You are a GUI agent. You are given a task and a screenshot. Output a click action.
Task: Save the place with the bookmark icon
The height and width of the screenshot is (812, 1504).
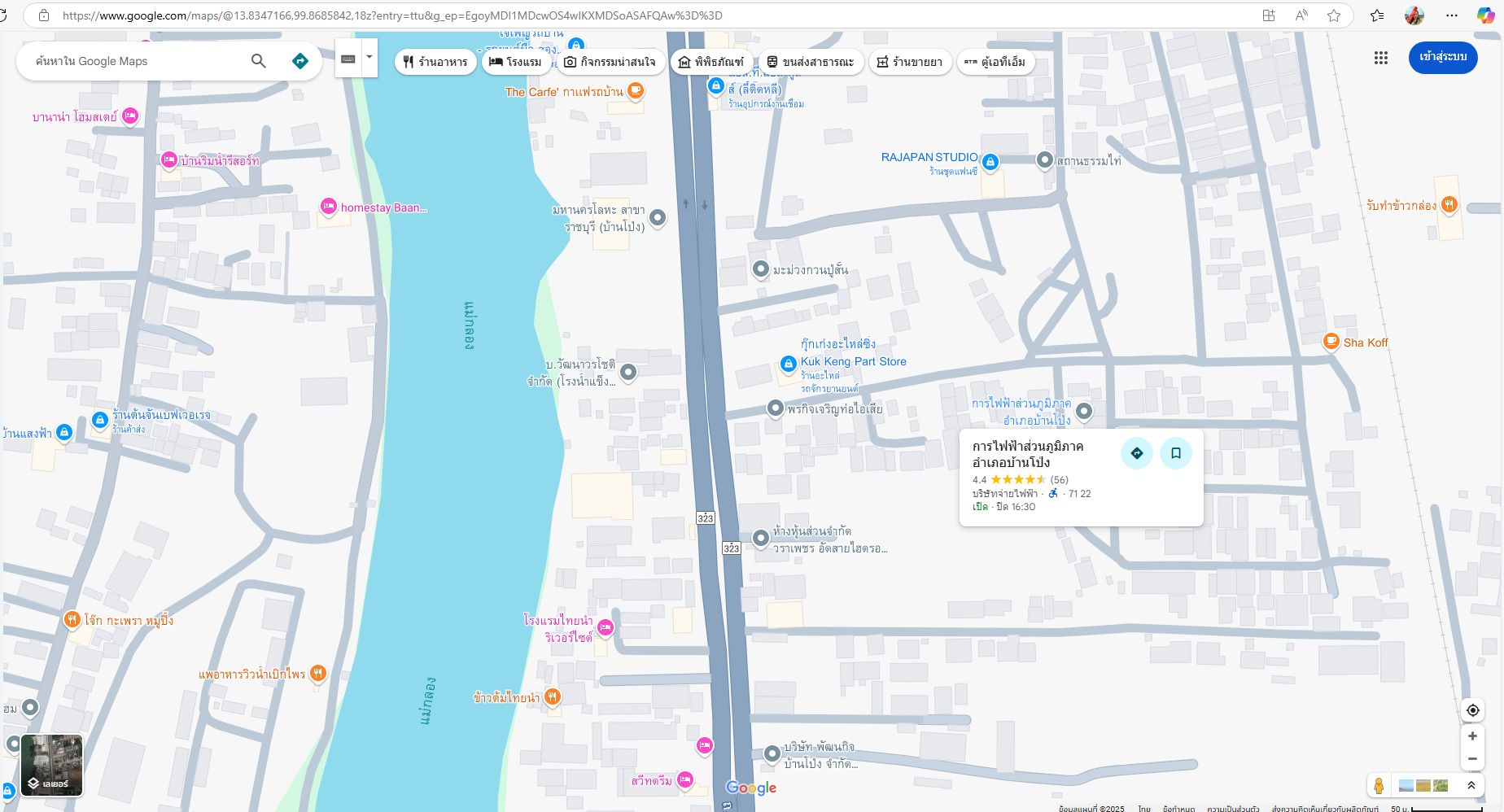point(1176,453)
